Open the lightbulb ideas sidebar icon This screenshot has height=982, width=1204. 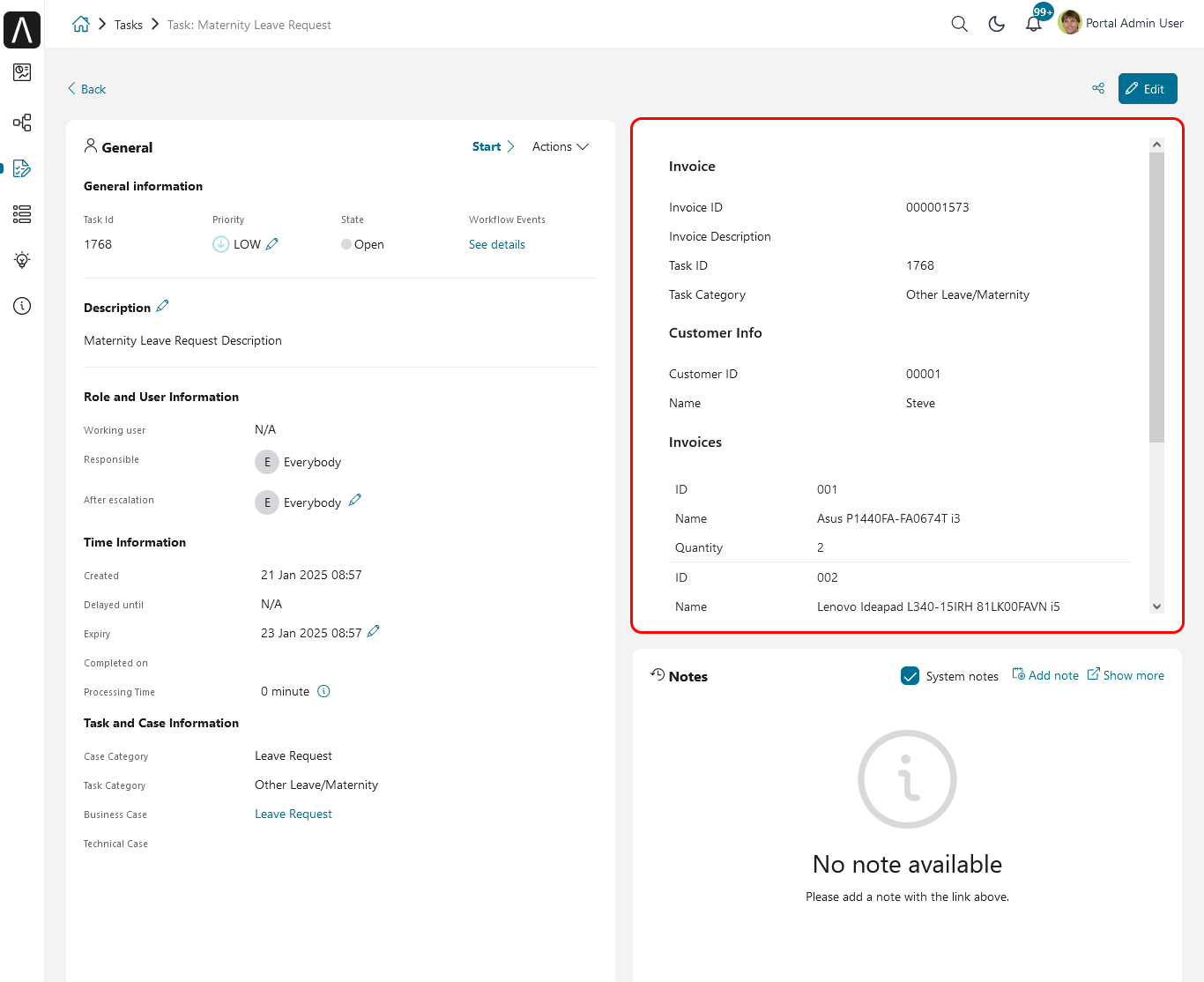tap(22, 260)
